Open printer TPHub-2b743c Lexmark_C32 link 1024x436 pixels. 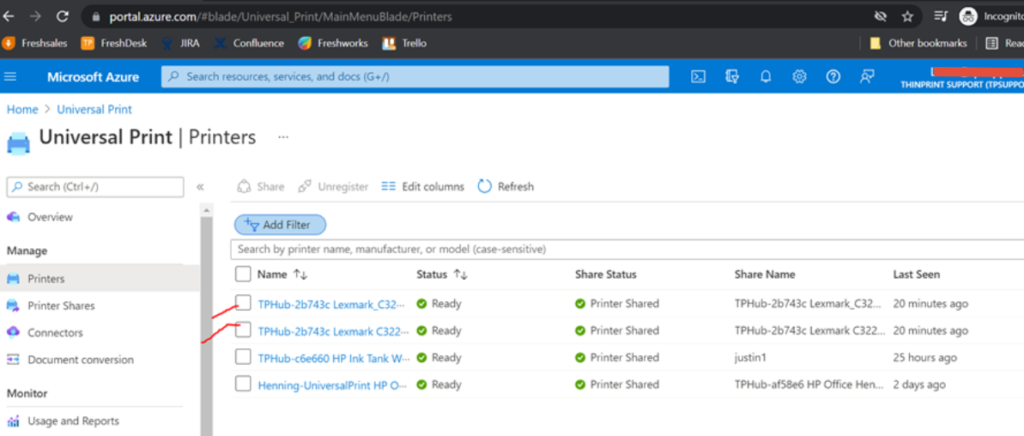coord(332,304)
